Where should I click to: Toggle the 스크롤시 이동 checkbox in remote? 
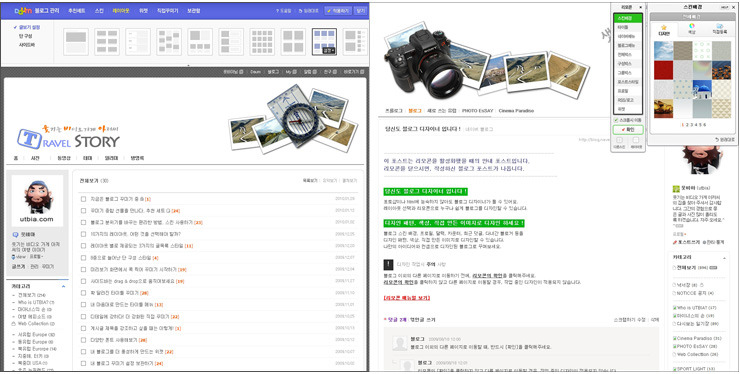(616, 120)
